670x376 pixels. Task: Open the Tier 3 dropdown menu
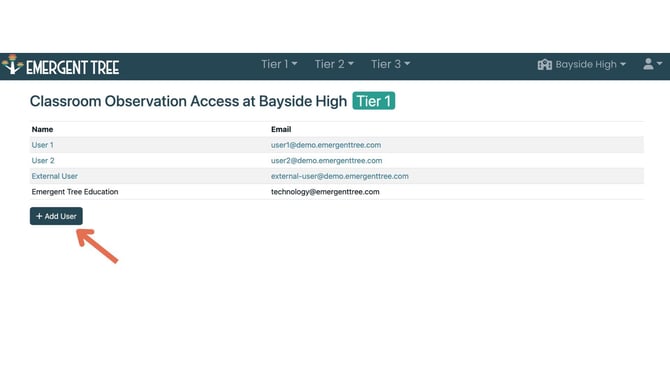click(x=390, y=64)
